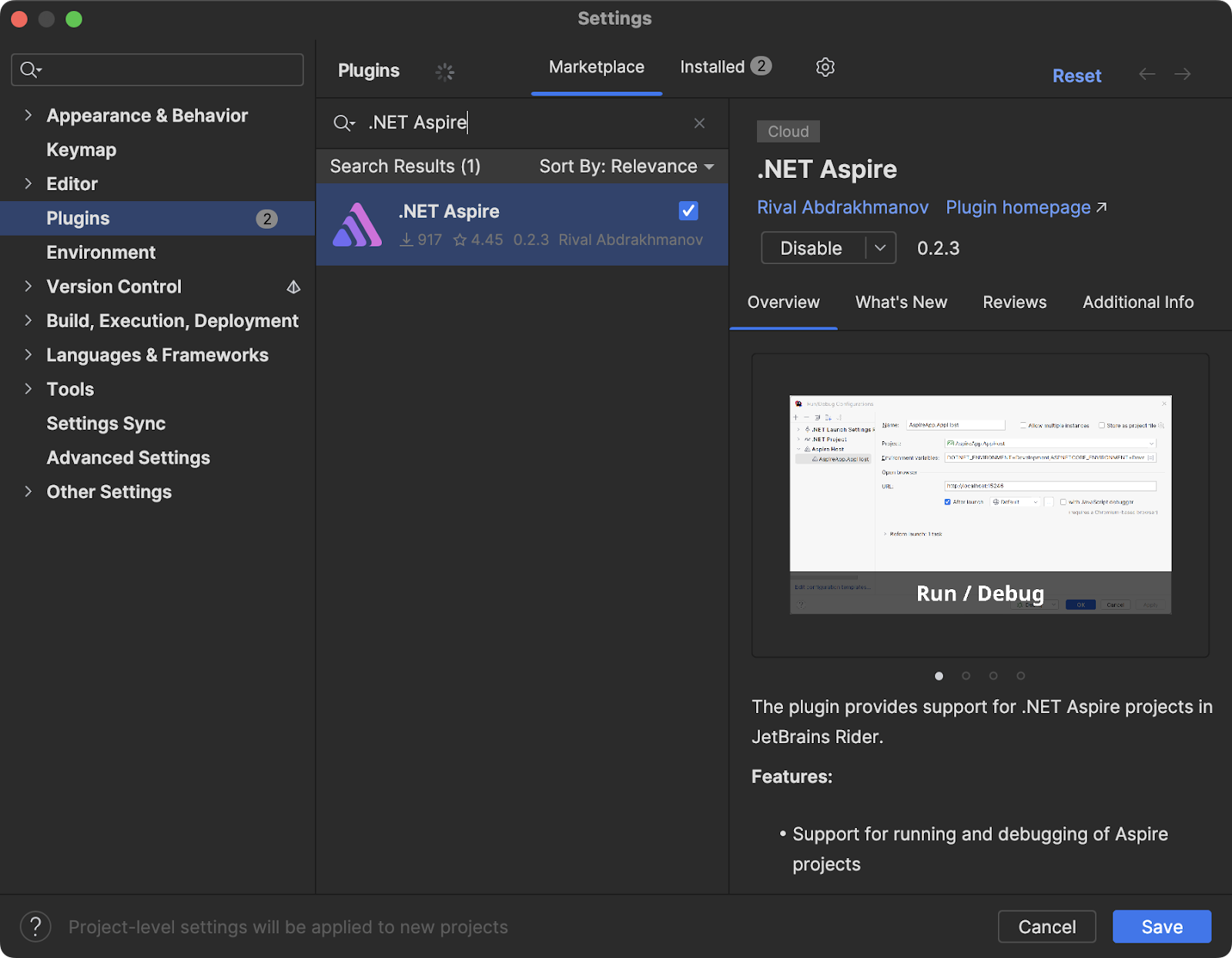The width and height of the screenshot is (1232, 958).
Task: Focus the plugin search field with .NET Aspire
Action: pos(522,123)
